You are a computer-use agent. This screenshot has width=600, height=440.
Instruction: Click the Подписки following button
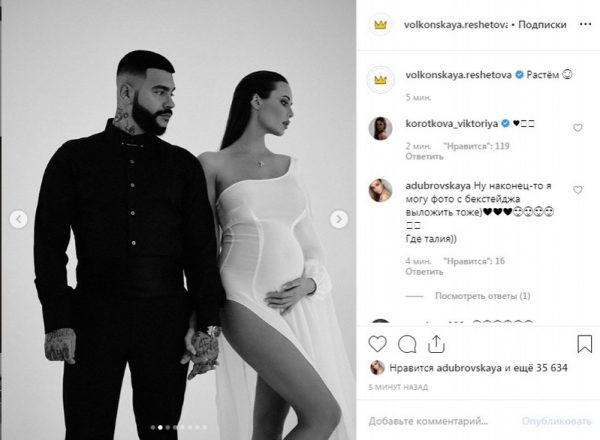click(x=542, y=24)
